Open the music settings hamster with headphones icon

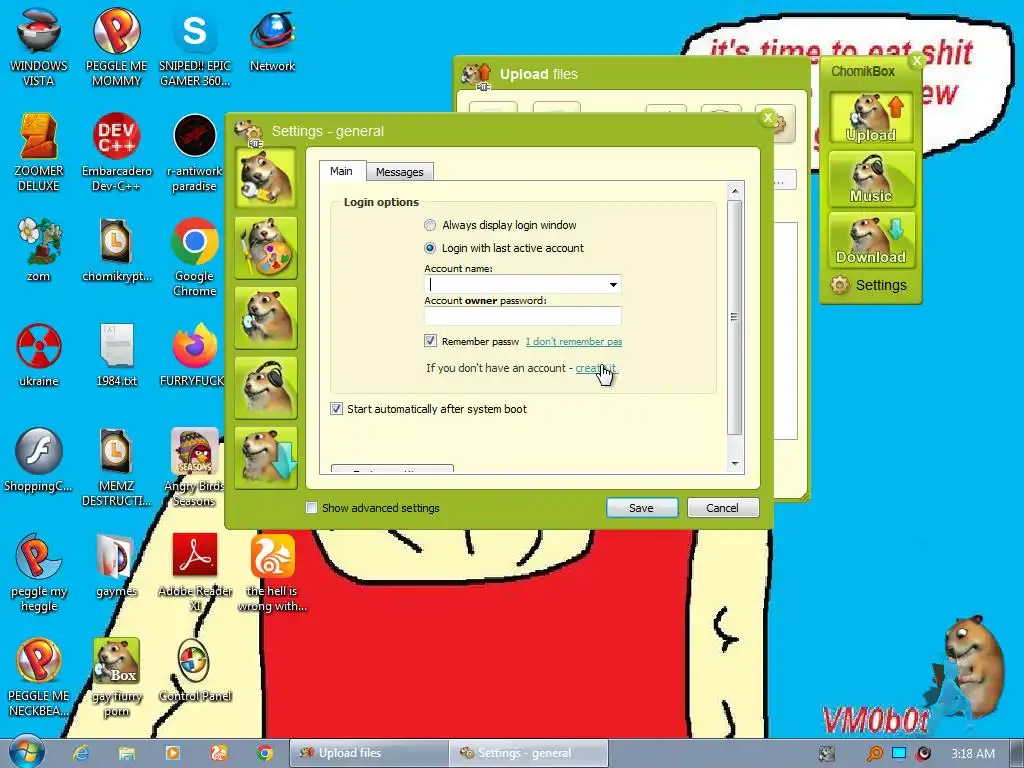click(x=266, y=388)
